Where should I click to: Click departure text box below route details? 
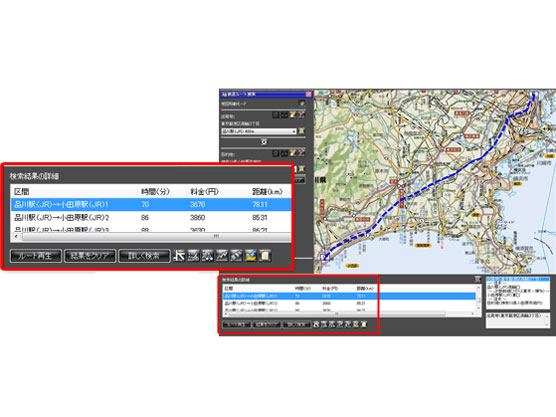coord(518,320)
